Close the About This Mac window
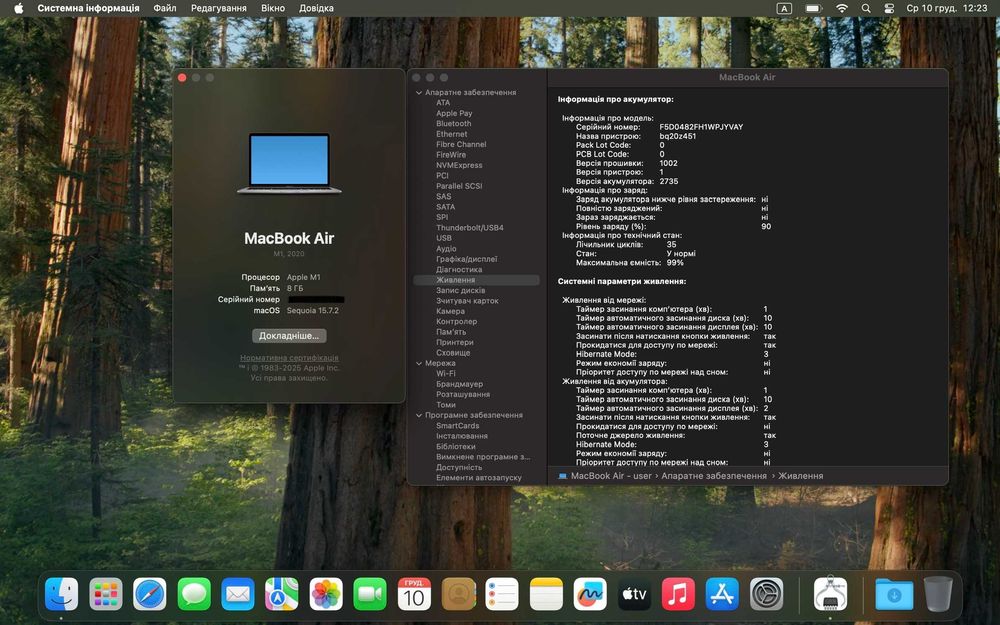Viewport: 1000px width, 625px height. pyautogui.click(x=182, y=77)
